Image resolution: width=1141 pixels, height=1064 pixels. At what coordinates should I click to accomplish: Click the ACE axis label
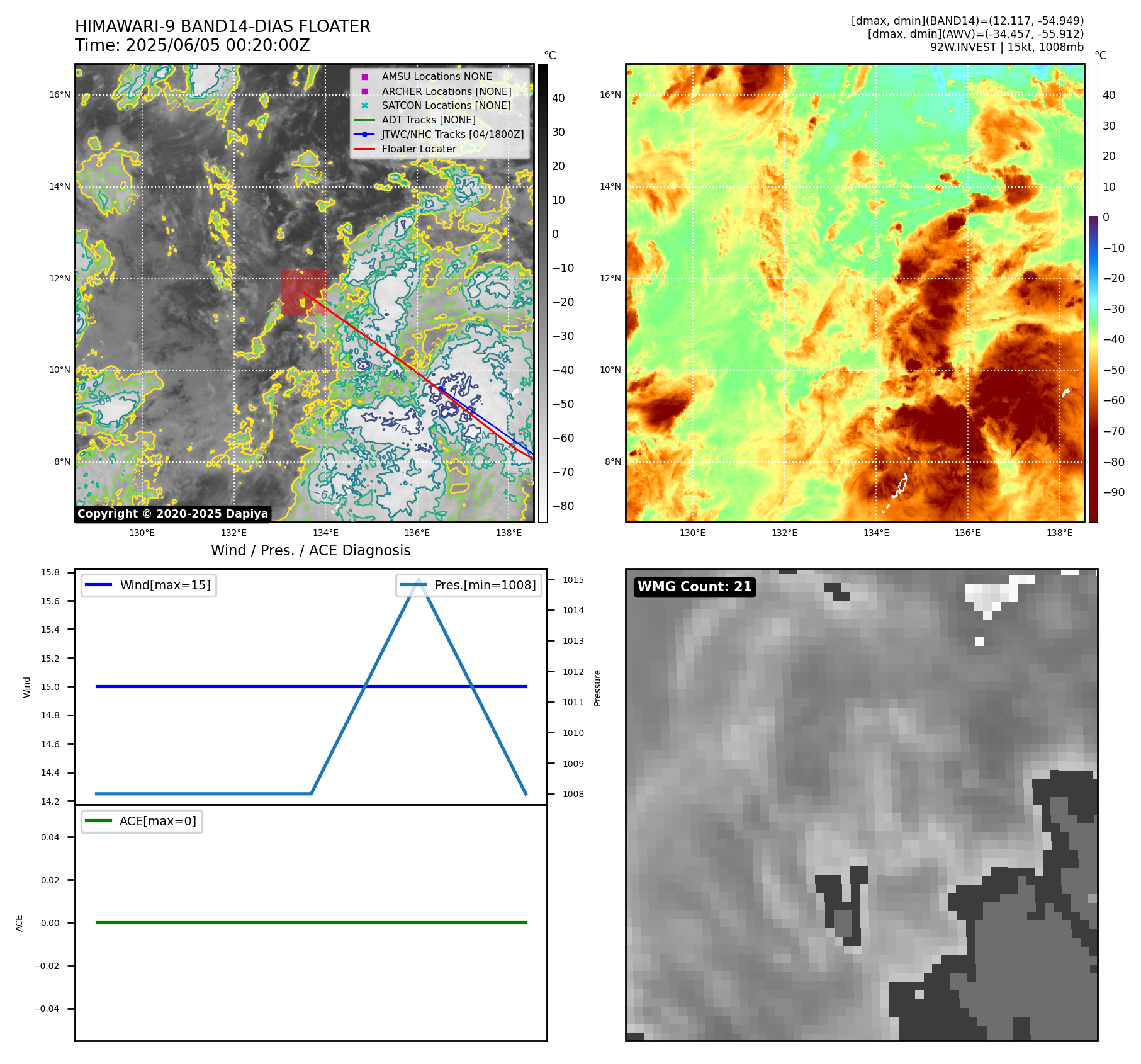[20, 923]
